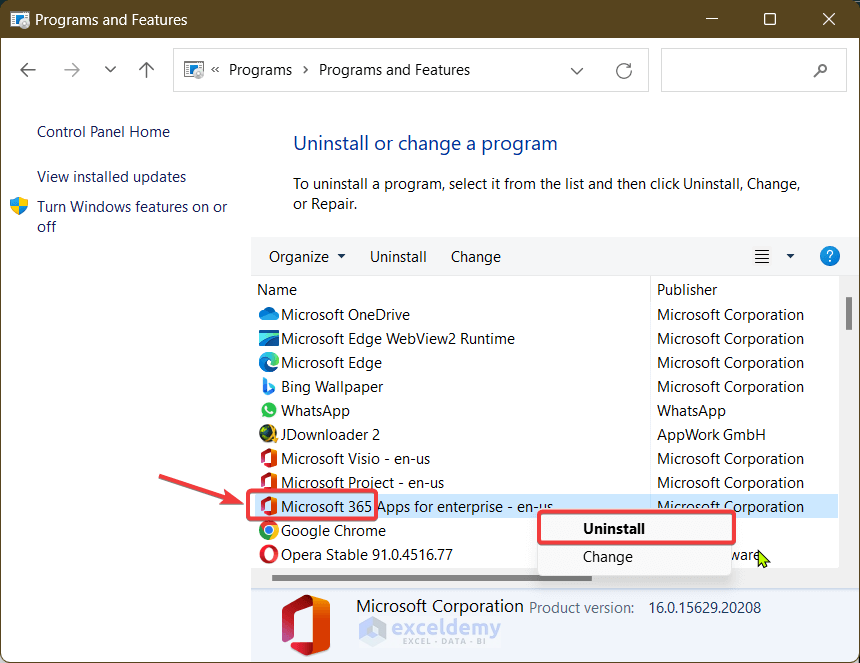Click the Microsoft OneDrive cloud icon
The width and height of the screenshot is (860, 663).
click(268, 315)
